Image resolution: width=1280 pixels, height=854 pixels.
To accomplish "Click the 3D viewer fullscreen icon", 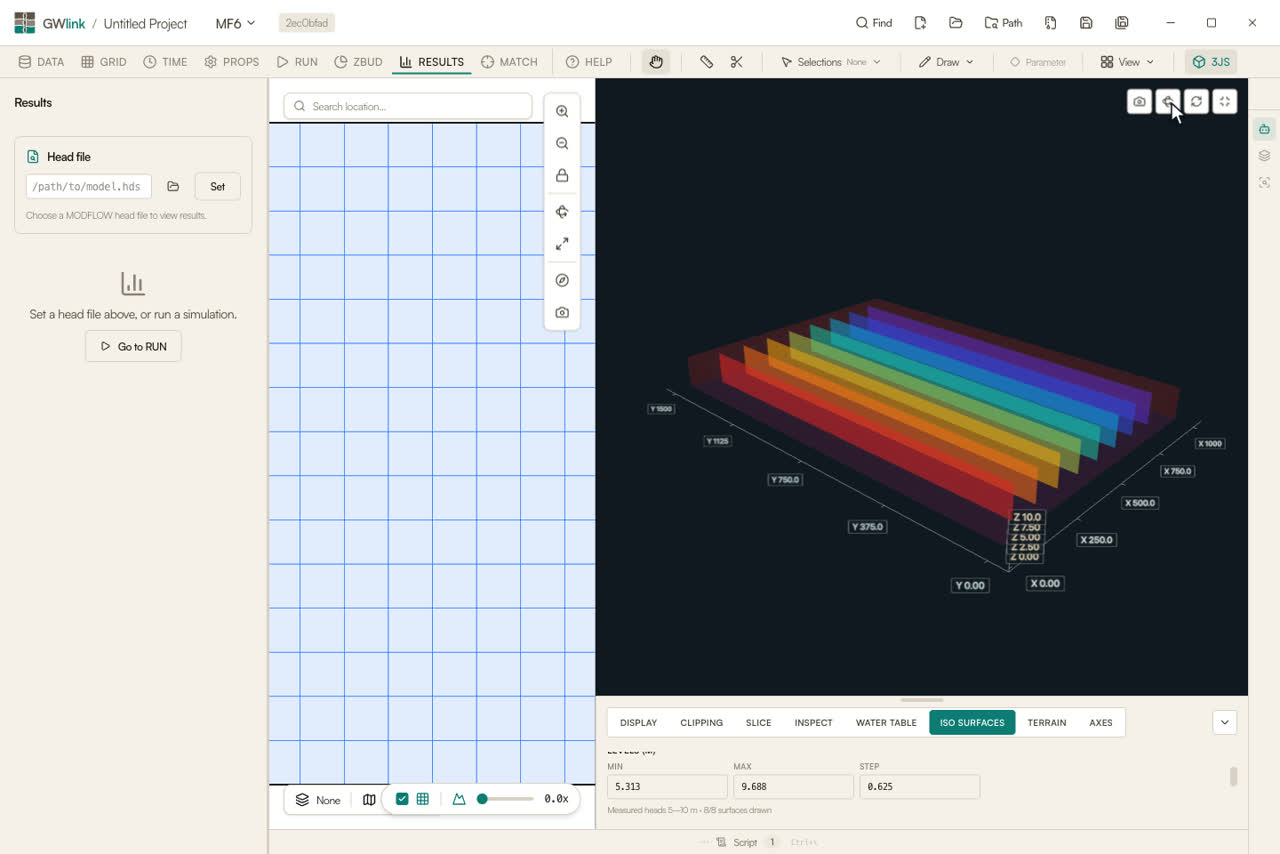I will [x=1225, y=102].
